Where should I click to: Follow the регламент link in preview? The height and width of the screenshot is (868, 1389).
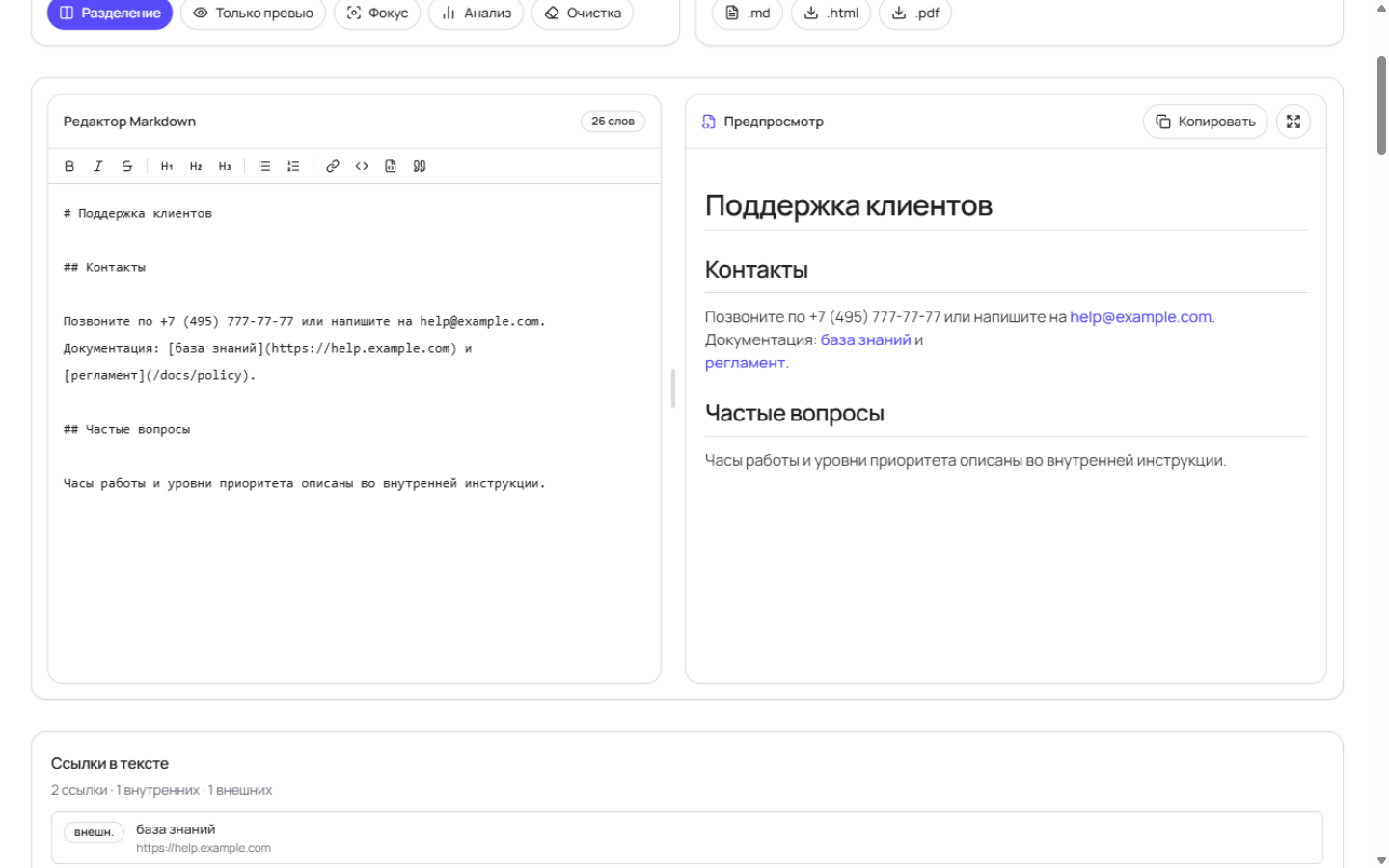pyautogui.click(x=745, y=364)
